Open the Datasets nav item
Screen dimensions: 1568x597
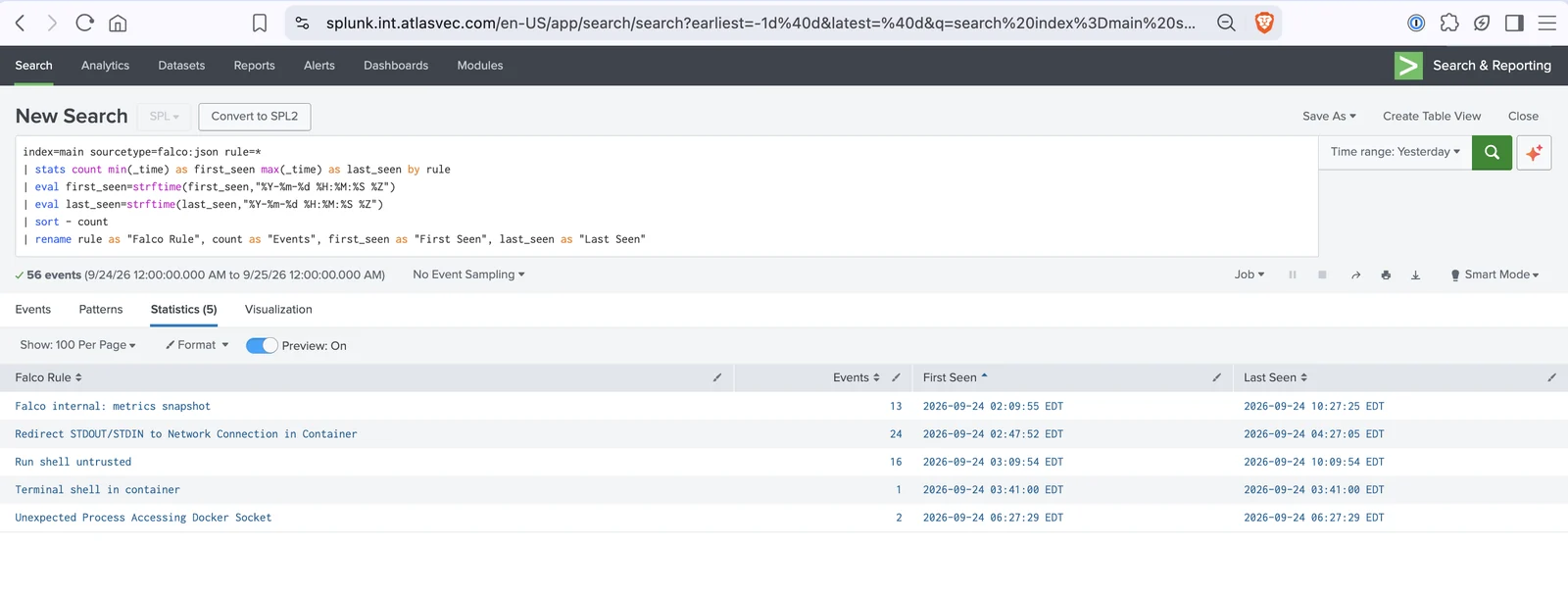click(181, 66)
